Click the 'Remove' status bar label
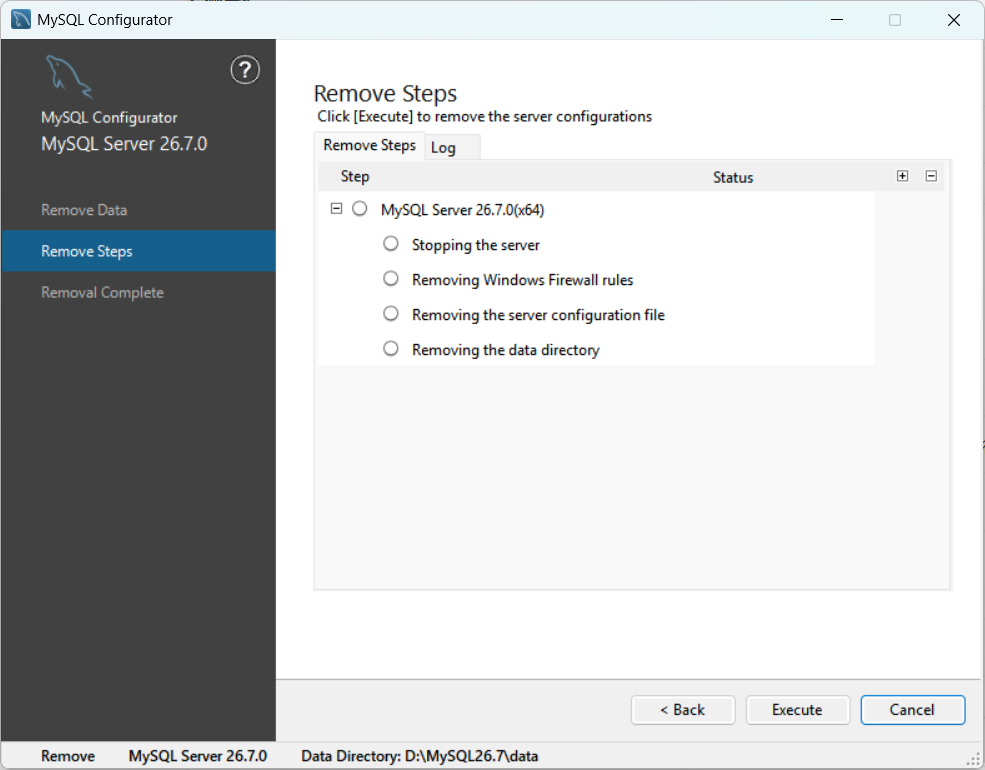Viewport: 985px width, 770px height. click(x=68, y=756)
